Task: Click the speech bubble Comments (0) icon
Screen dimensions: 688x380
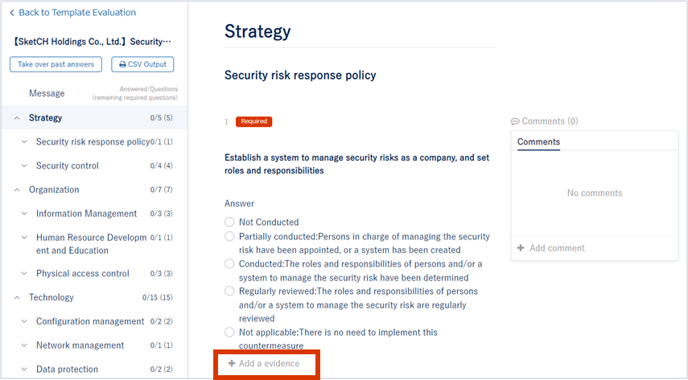Action: tap(515, 122)
